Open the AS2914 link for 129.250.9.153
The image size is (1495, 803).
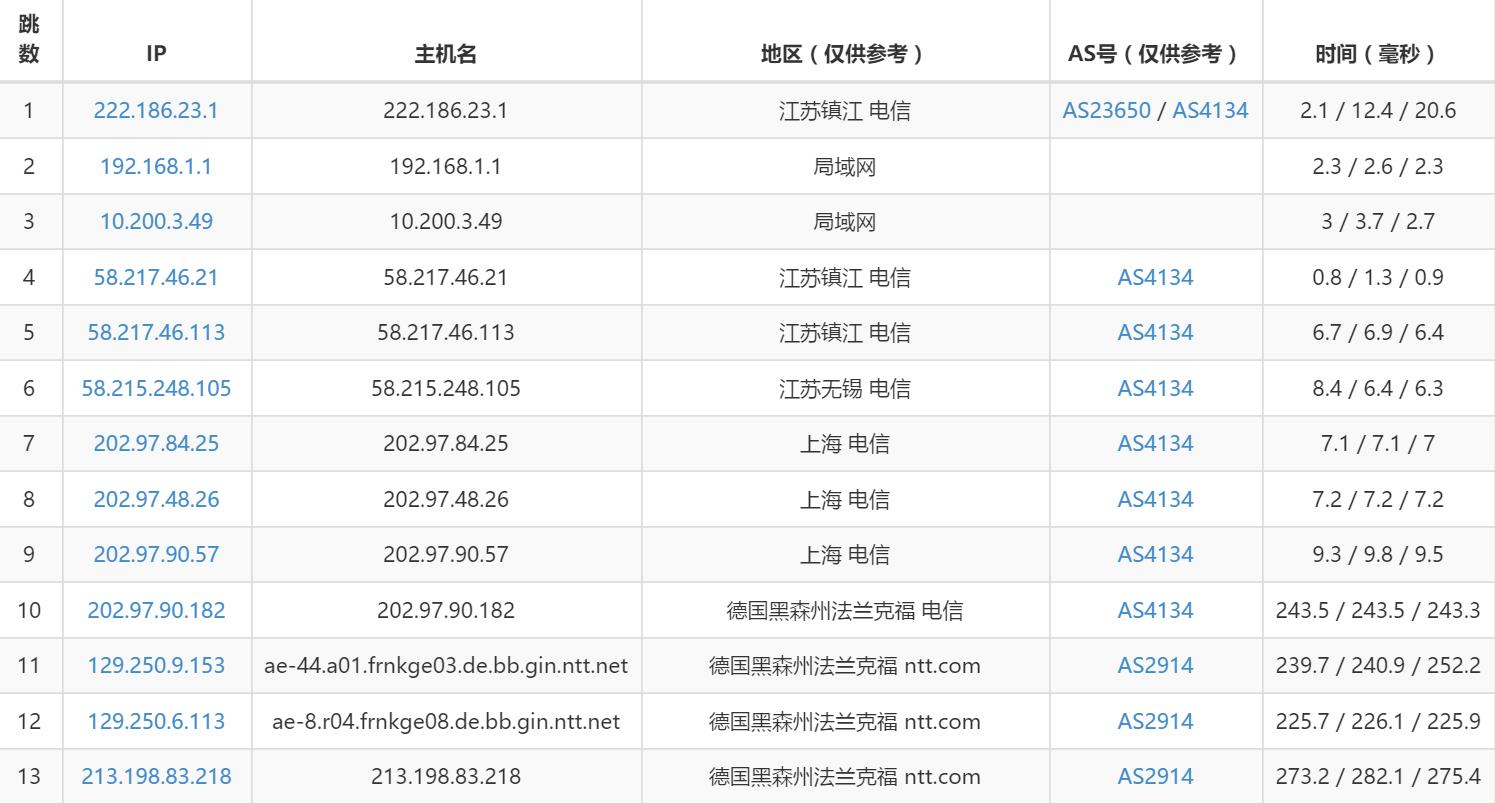[1155, 665]
